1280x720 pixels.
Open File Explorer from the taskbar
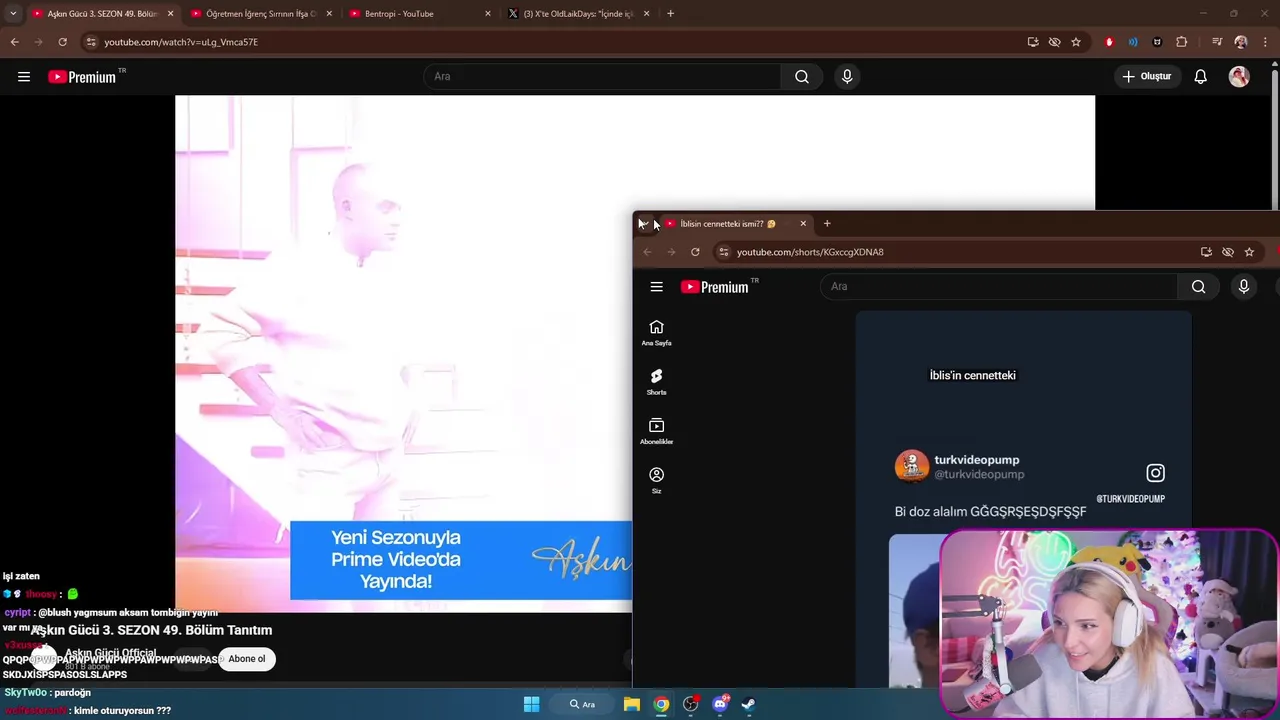(632, 704)
